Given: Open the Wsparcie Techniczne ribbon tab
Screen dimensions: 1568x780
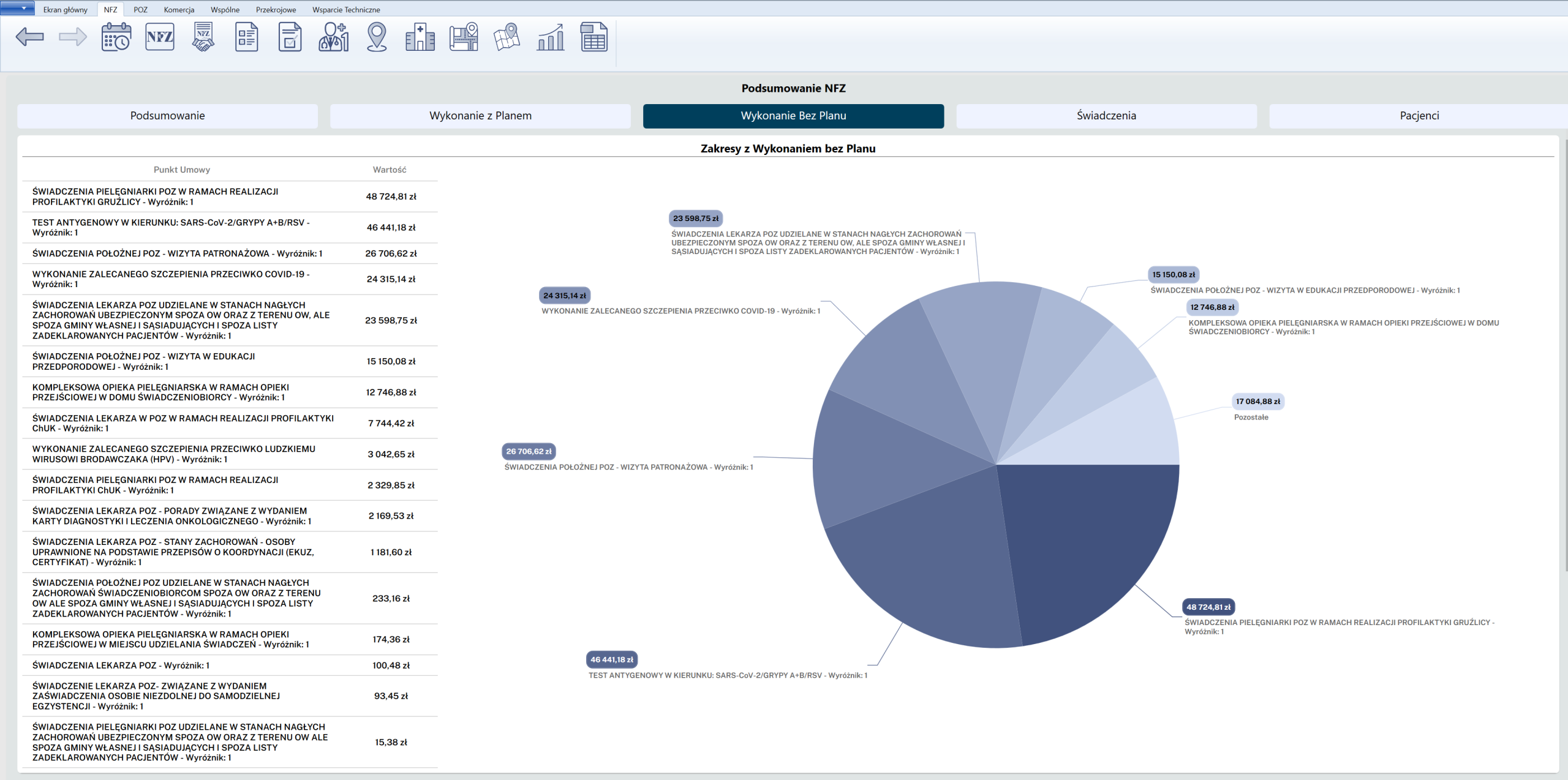Looking at the screenshot, I should coord(346,10).
